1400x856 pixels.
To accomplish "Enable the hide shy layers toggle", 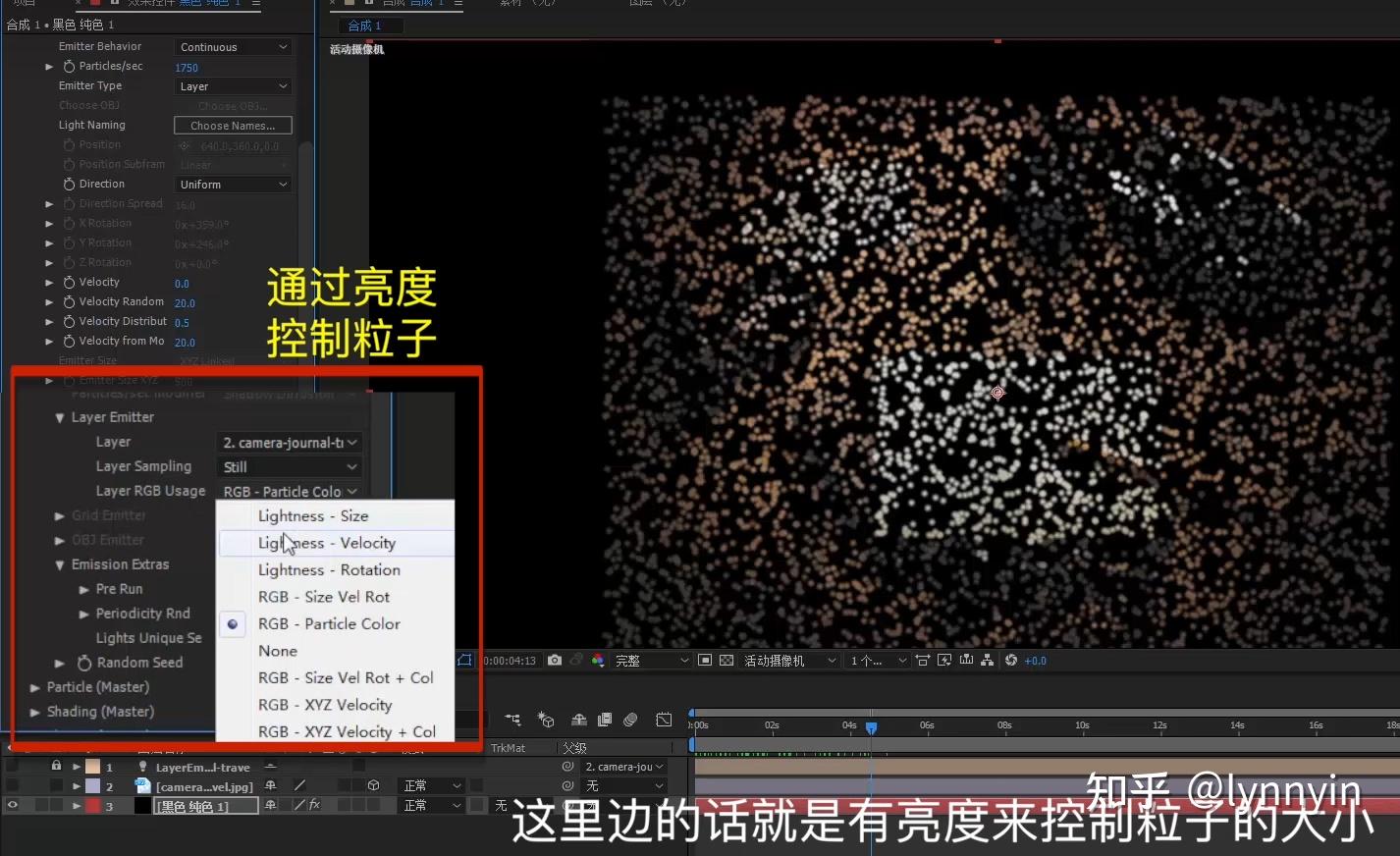I will click(578, 721).
